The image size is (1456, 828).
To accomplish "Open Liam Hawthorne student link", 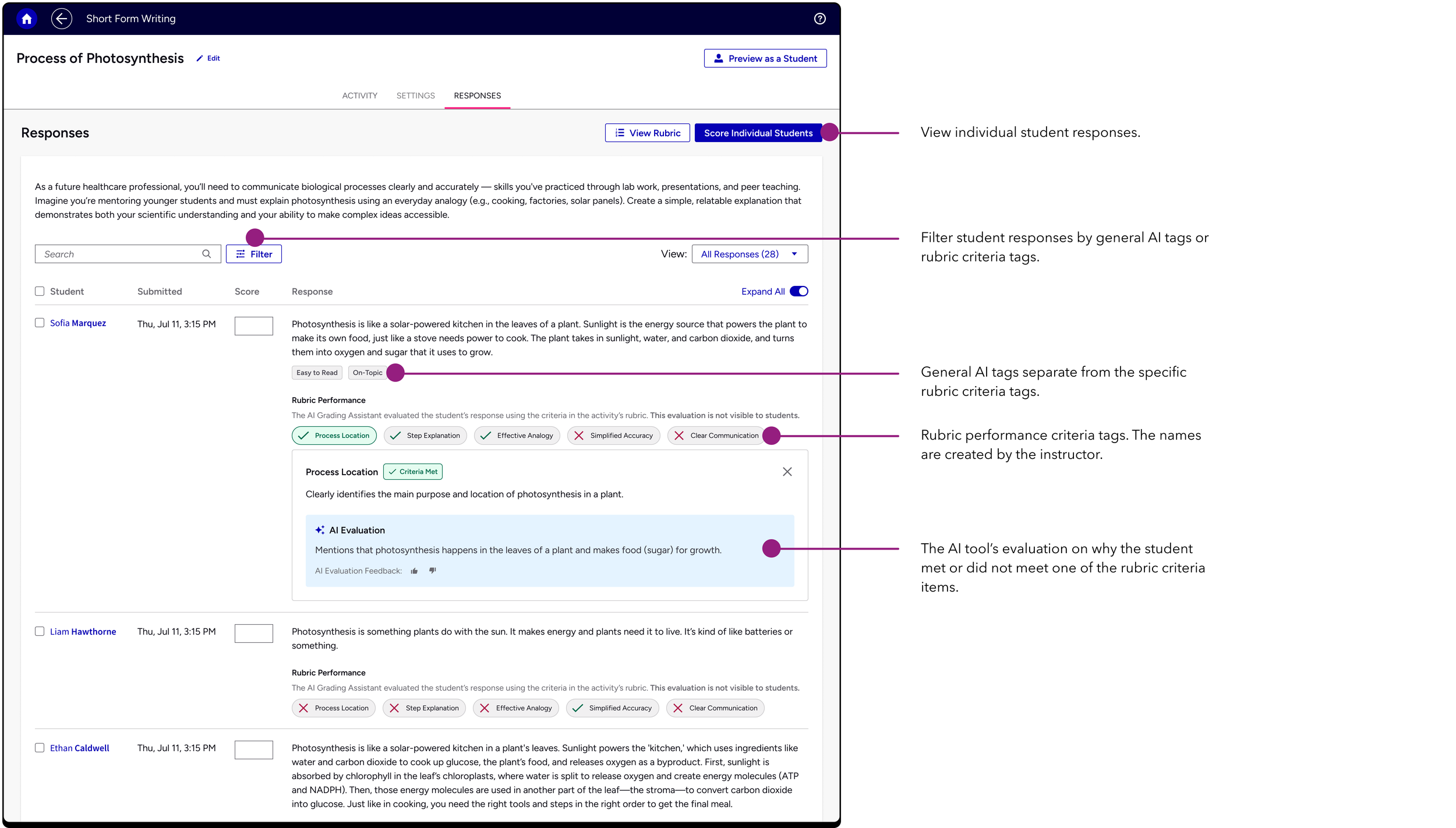I will (83, 631).
